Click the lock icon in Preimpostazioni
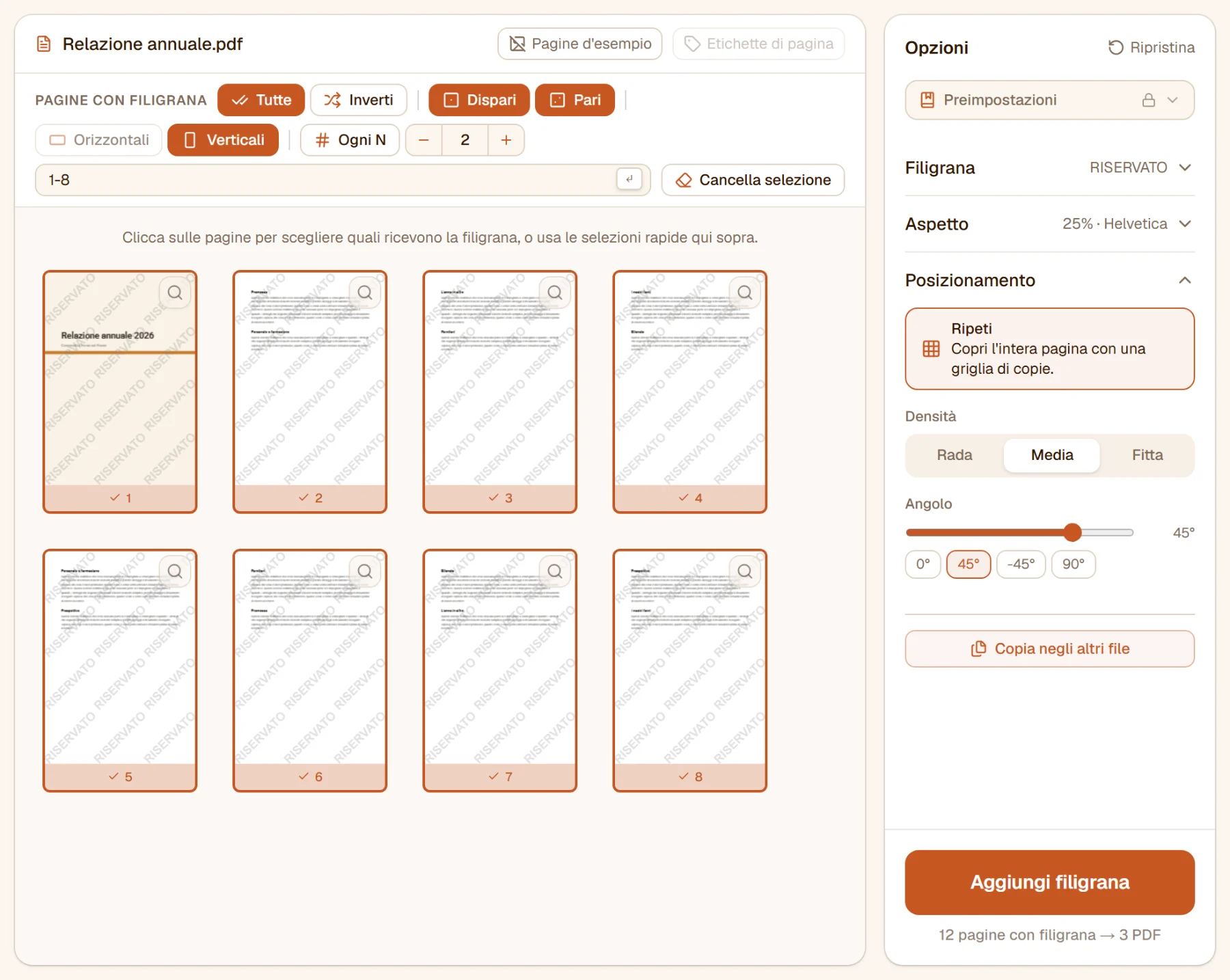Image resolution: width=1230 pixels, height=980 pixels. (x=1149, y=100)
